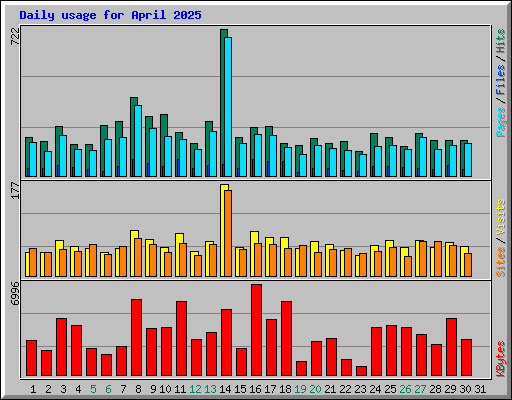Click the 722 hits axis label
Image resolution: width=512 pixels, height=400 pixels.
(16, 36)
